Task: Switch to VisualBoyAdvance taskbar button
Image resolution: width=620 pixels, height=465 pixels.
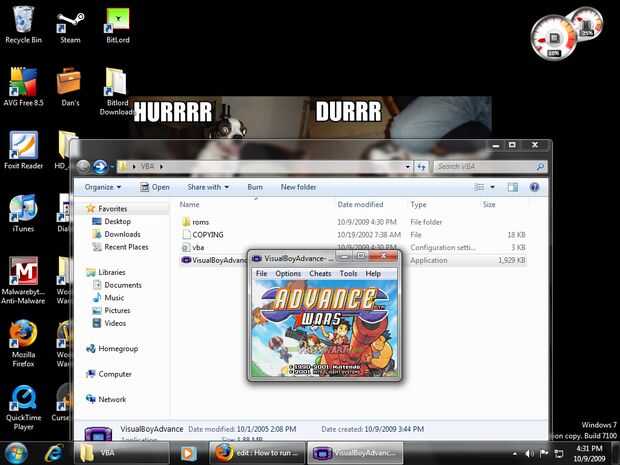Action: (355, 453)
